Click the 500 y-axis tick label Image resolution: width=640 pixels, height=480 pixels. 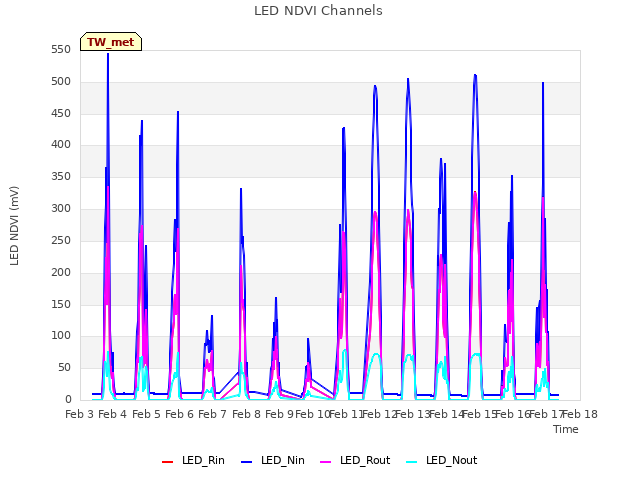pos(61,82)
